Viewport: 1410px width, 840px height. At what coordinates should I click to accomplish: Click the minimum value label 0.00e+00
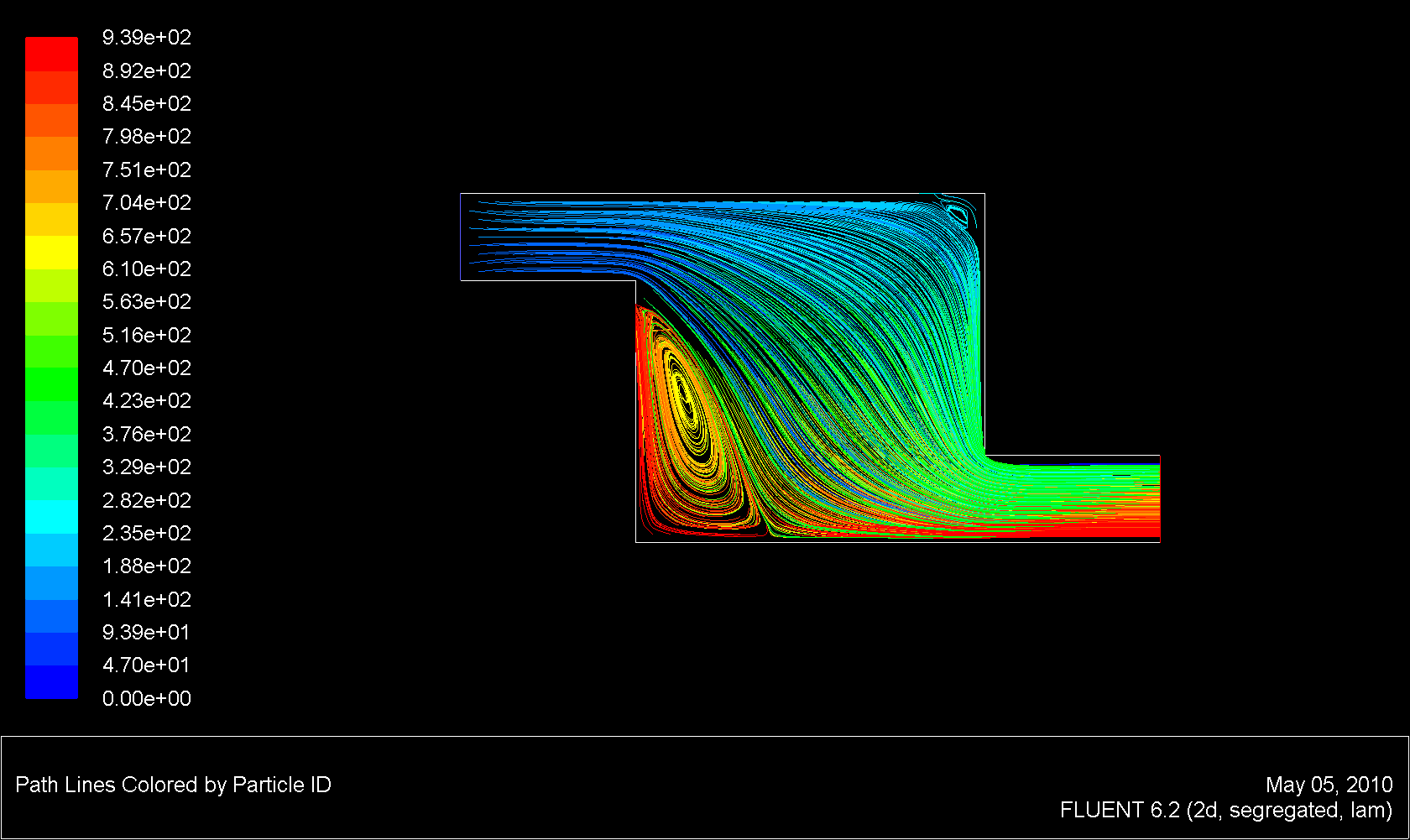147,697
